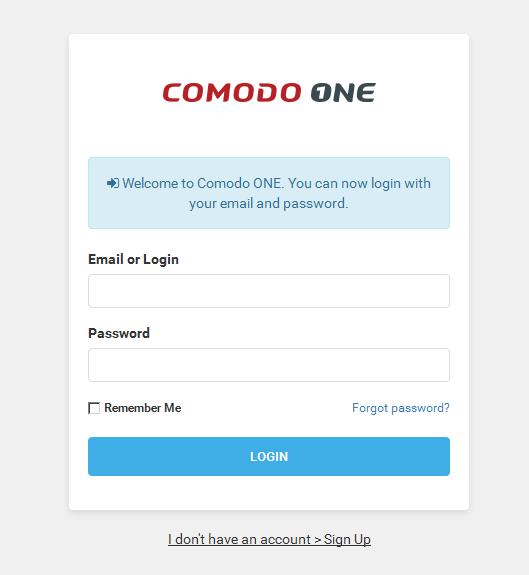Follow the Sign Up link
Screen dimensions: 529x575
point(347,539)
